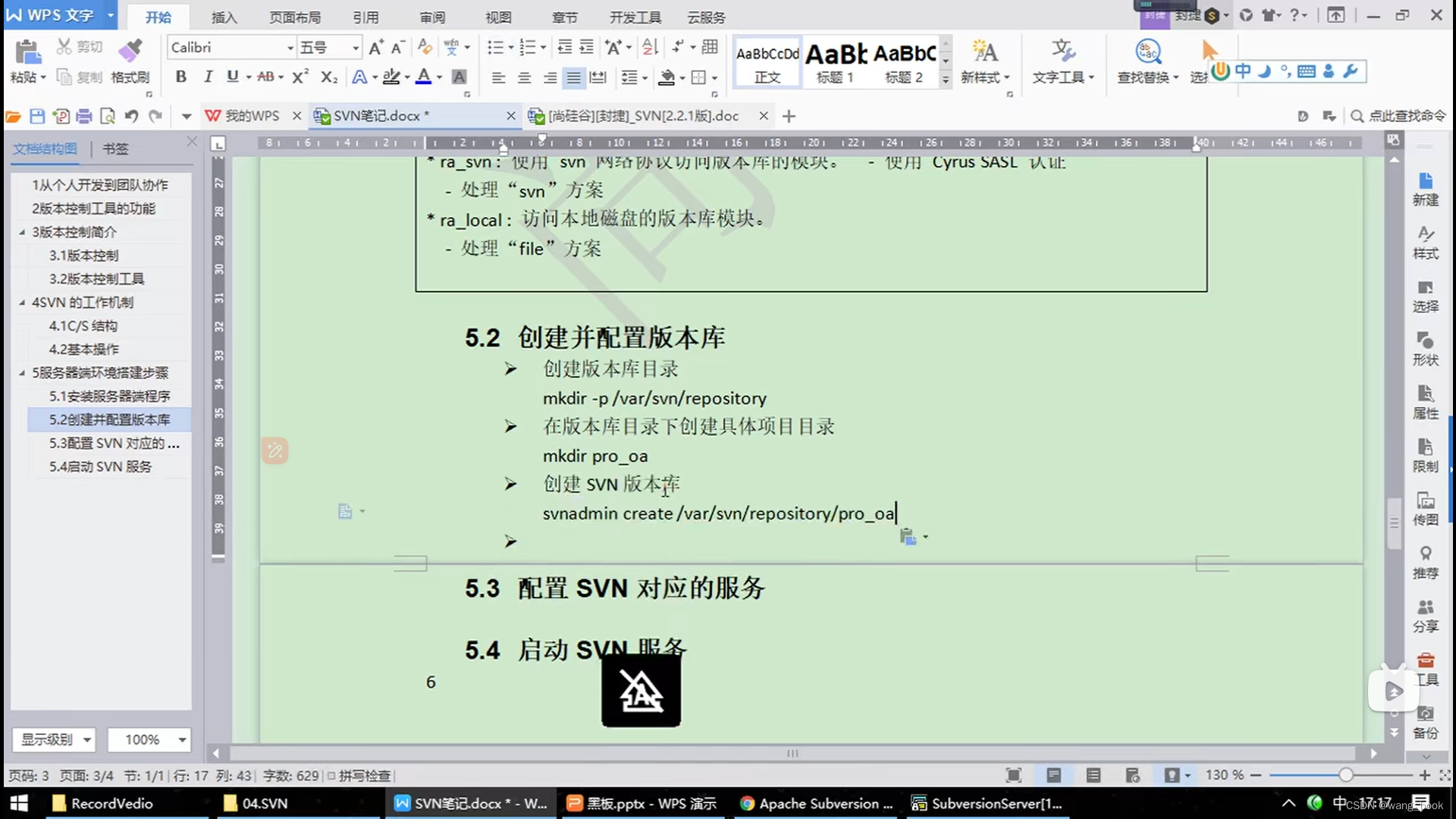Switch to the 插入 ribbon tab

(x=224, y=17)
